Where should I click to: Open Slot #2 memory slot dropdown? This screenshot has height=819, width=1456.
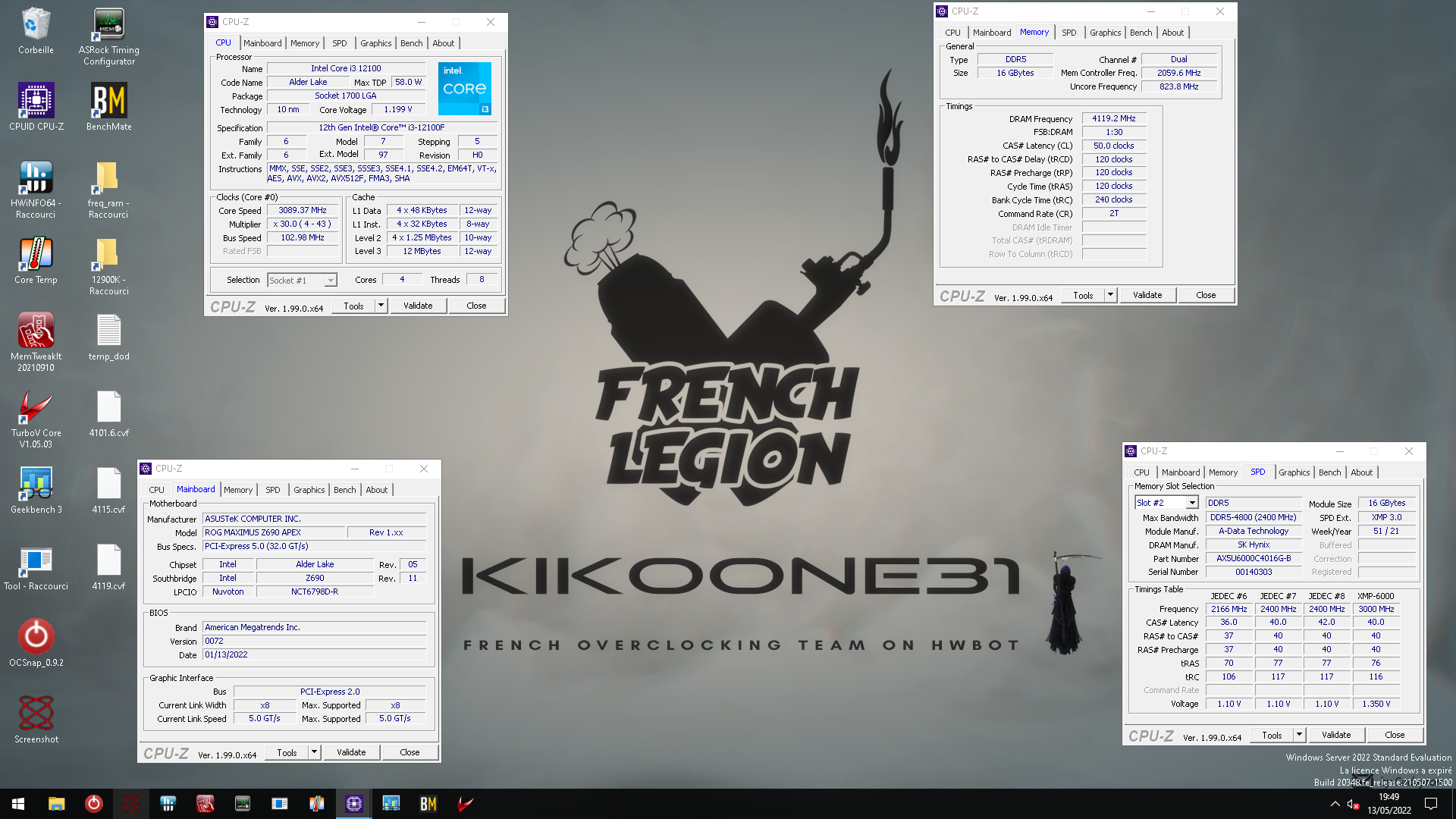pyautogui.click(x=1166, y=503)
